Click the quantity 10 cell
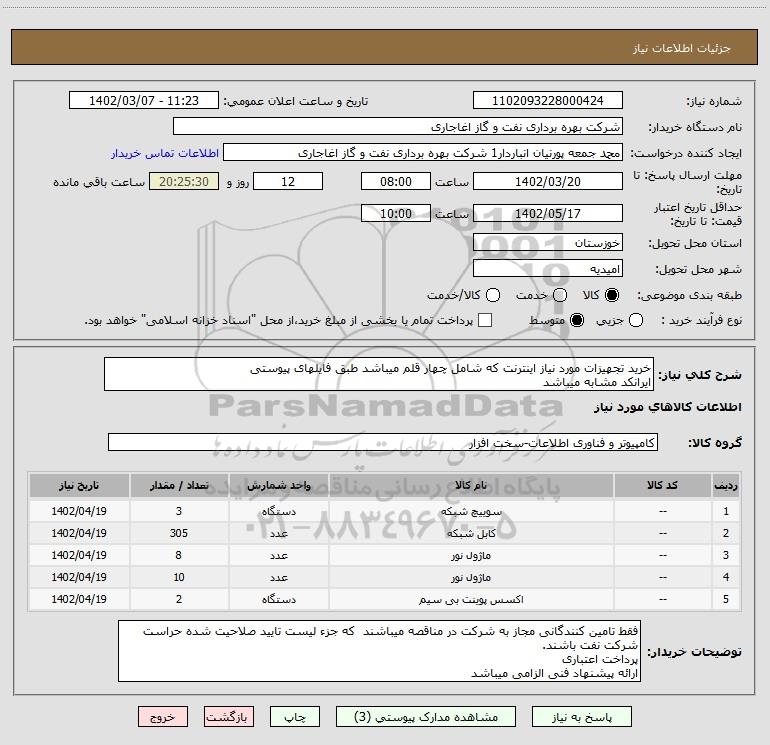Screen dimensions: 770x745 [179, 577]
